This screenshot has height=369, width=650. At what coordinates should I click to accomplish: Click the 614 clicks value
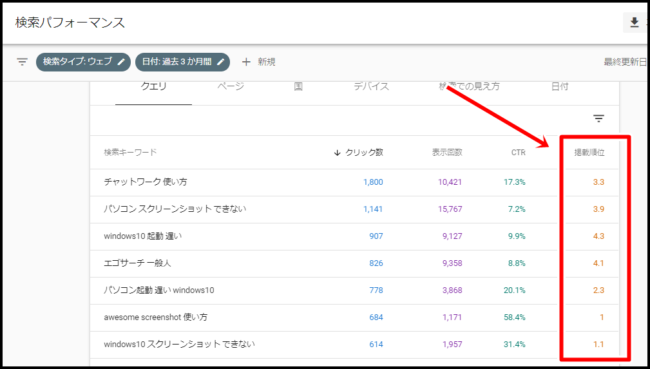[x=376, y=344]
